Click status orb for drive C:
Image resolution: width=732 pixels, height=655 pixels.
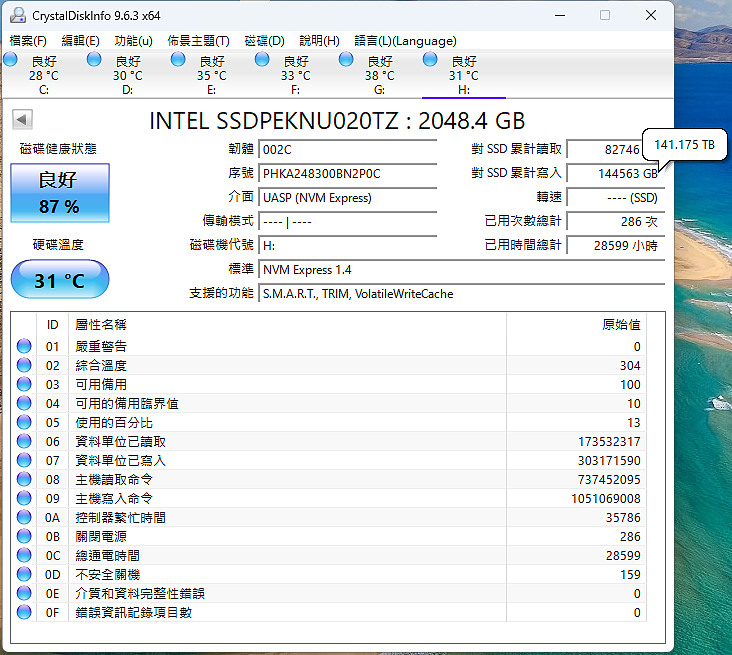[x=10, y=59]
